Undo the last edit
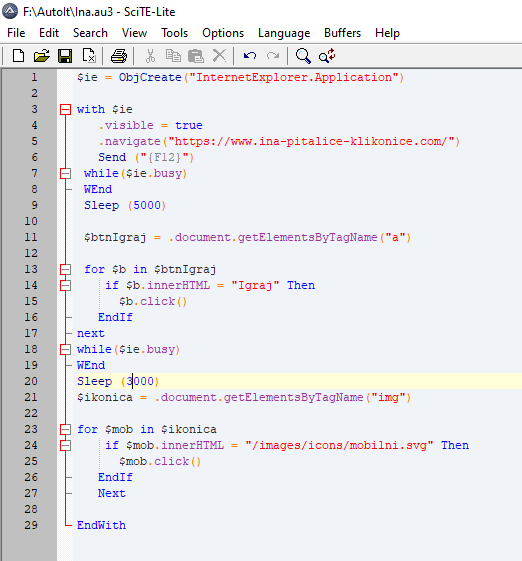The width and height of the screenshot is (522, 561). click(x=250, y=56)
